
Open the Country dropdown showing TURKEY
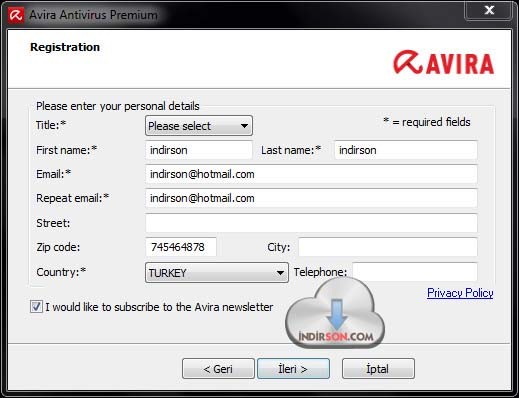pyautogui.click(x=217, y=272)
